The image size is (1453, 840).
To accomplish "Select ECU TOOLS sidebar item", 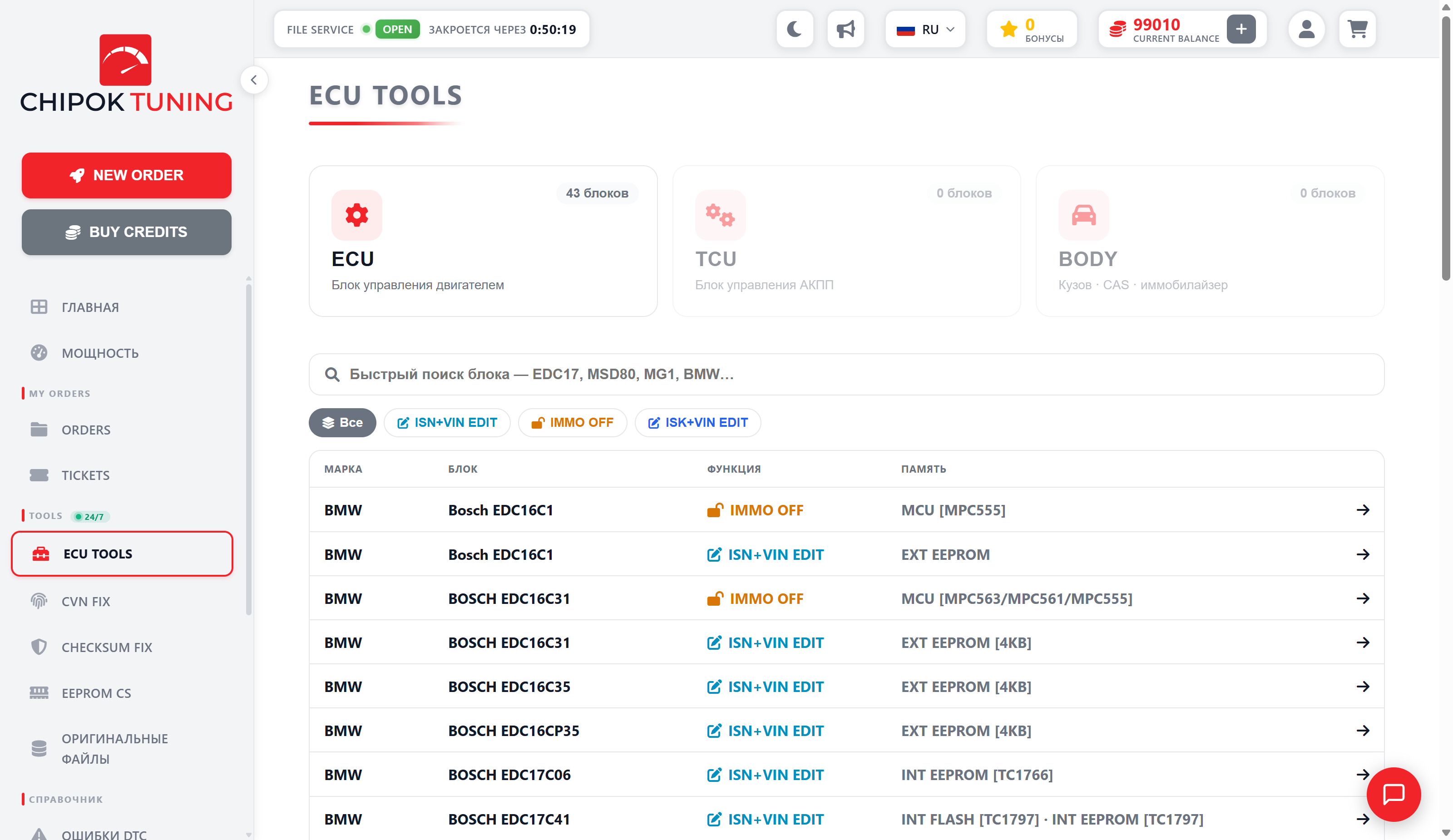I will (x=122, y=553).
